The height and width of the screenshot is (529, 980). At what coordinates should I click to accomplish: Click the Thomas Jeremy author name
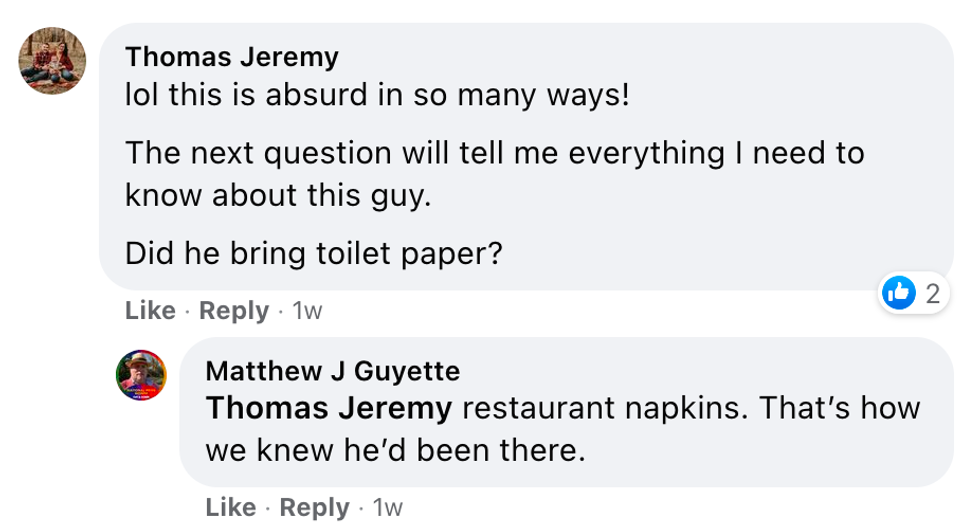tap(231, 57)
